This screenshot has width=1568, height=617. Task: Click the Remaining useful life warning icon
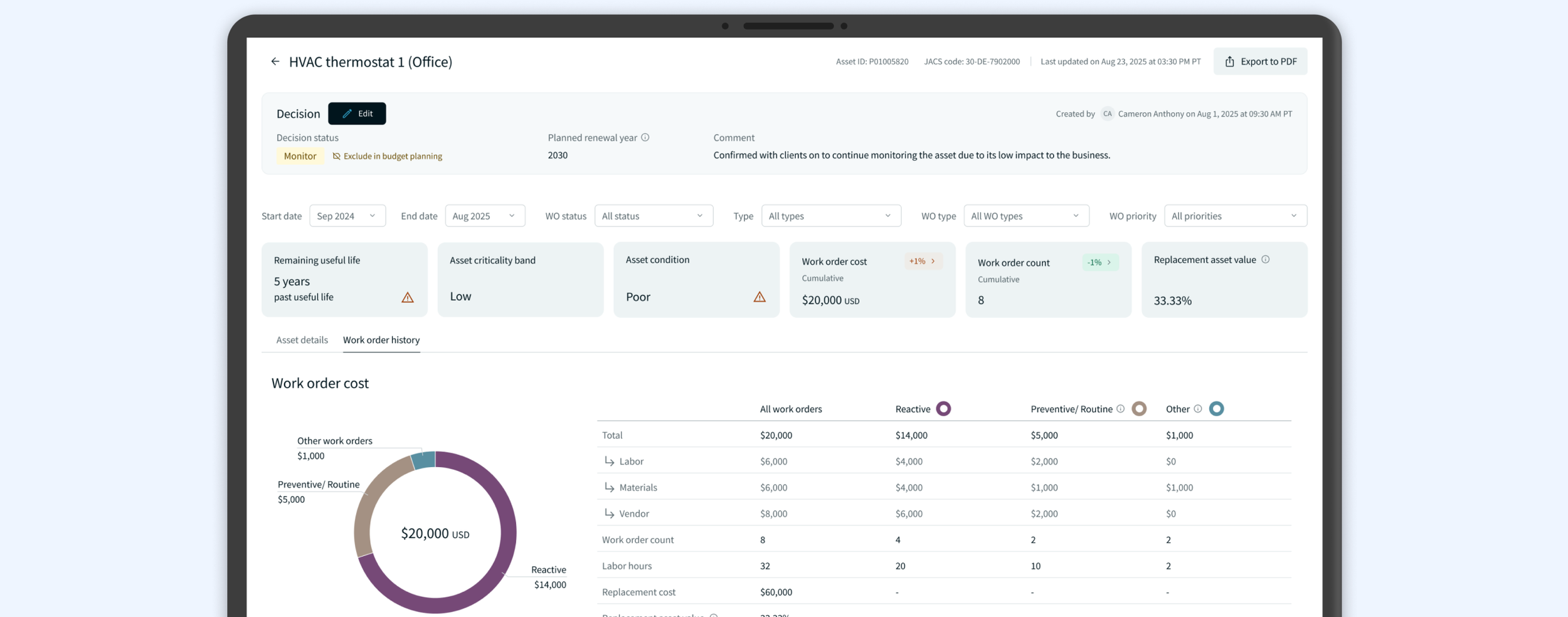point(408,297)
